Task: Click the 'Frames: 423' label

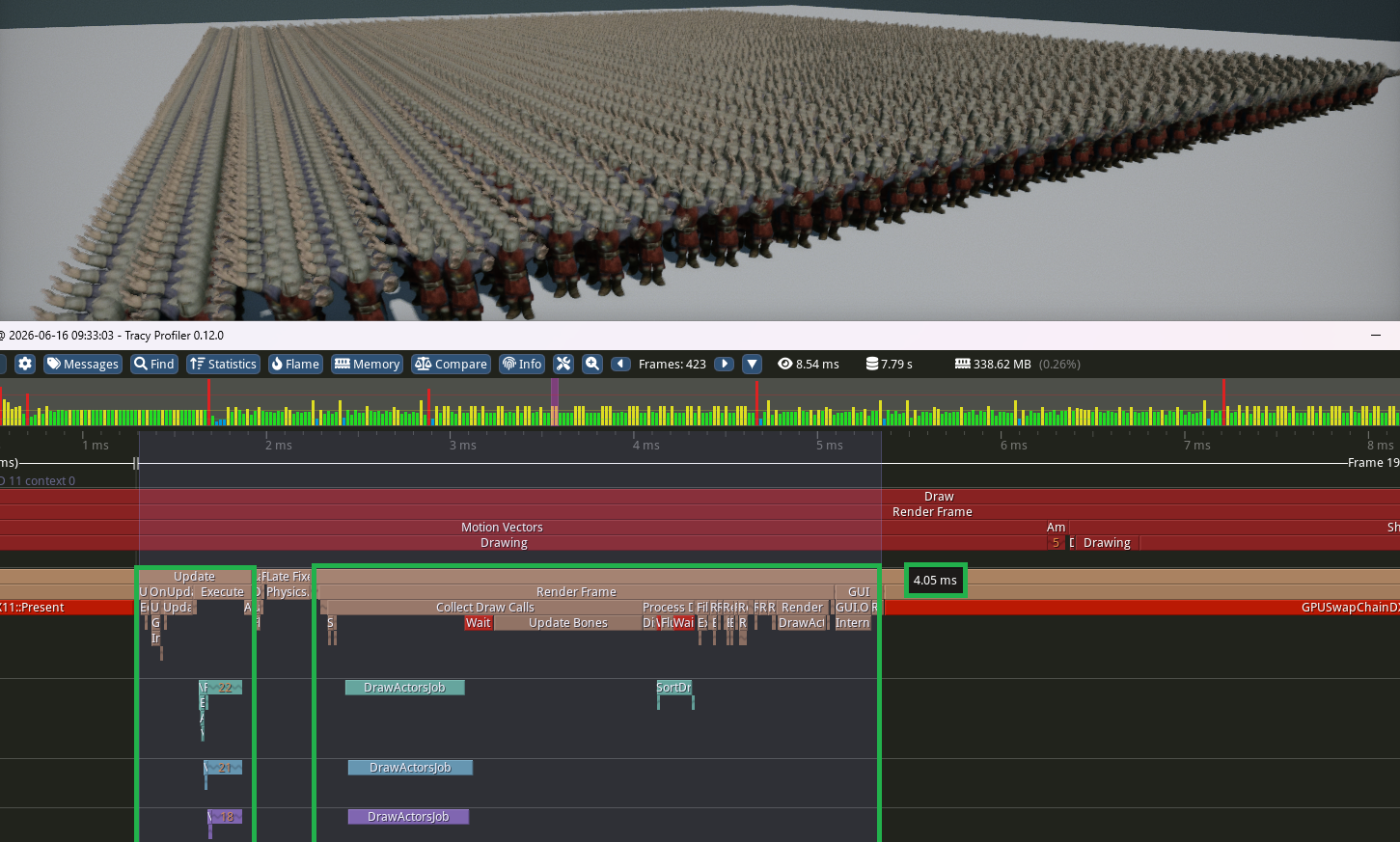Action: click(673, 364)
